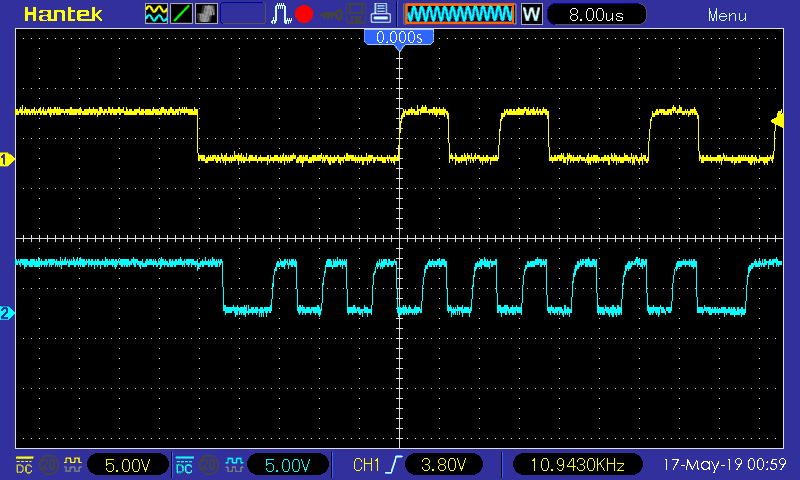Click the cyan CH2 probe square-wave icon

[234, 465]
